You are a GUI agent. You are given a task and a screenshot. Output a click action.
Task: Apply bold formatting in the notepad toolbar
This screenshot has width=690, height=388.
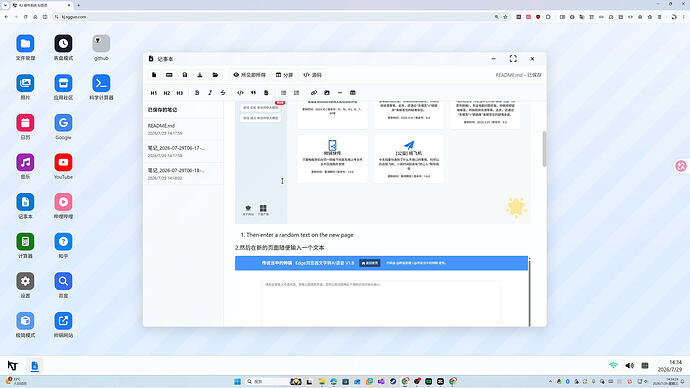(x=197, y=93)
